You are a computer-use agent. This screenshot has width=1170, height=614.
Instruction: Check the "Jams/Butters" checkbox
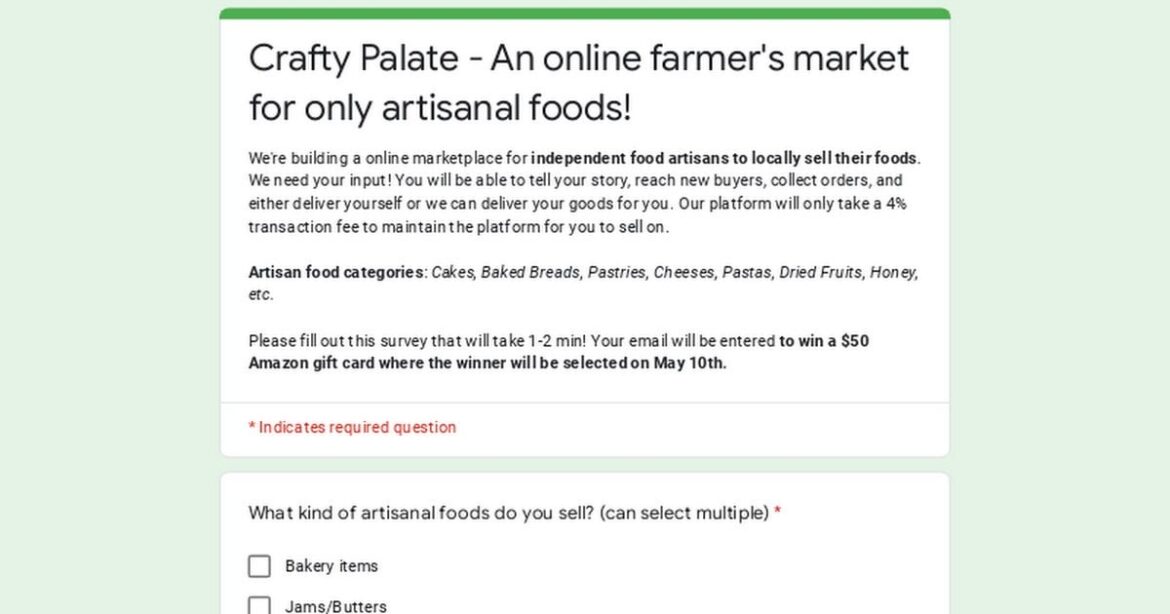pyautogui.click(x=259, y=604)
